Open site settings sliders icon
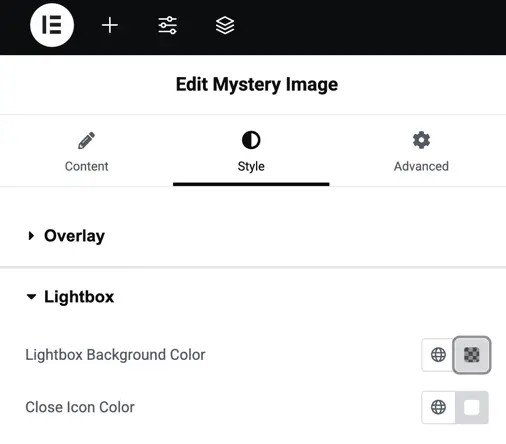 167,25
